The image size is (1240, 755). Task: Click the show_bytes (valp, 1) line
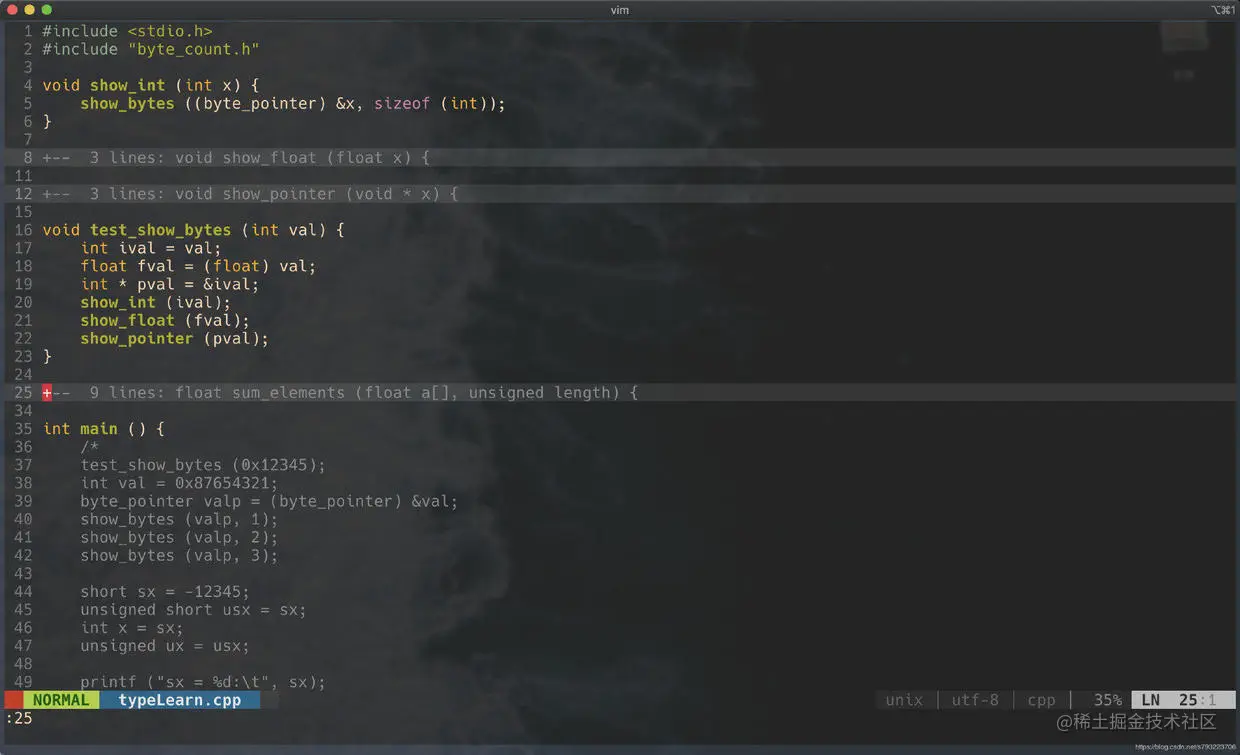[179, 518]
